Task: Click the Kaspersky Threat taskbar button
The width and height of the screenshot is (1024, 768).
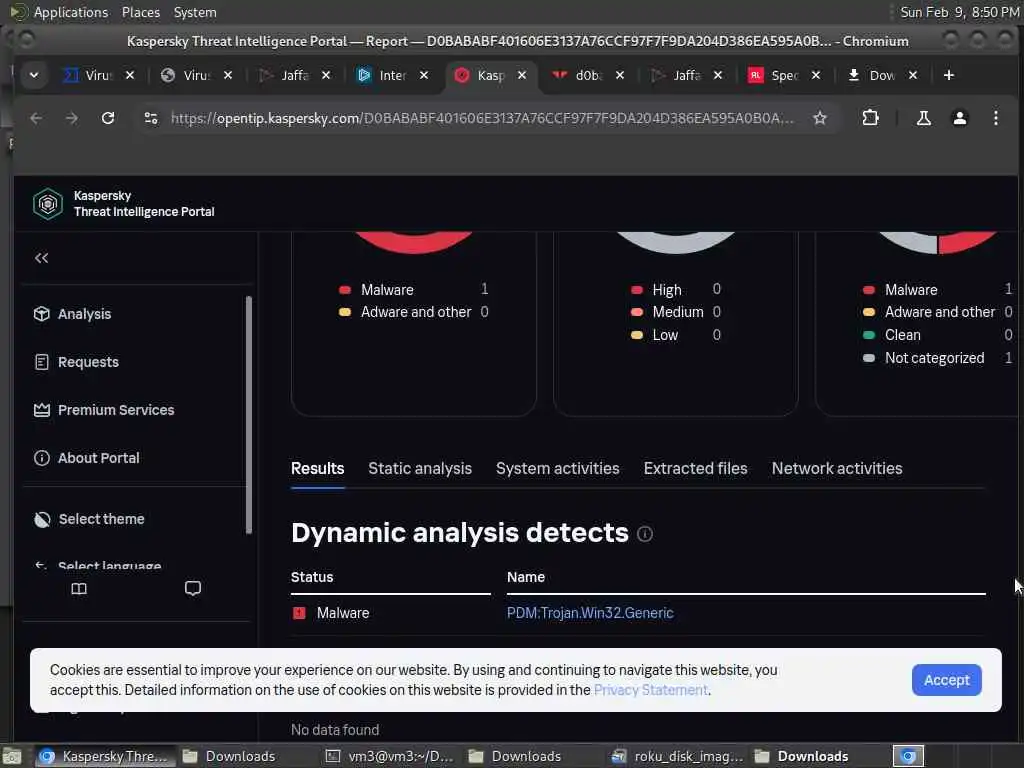Action: point(104,756)
